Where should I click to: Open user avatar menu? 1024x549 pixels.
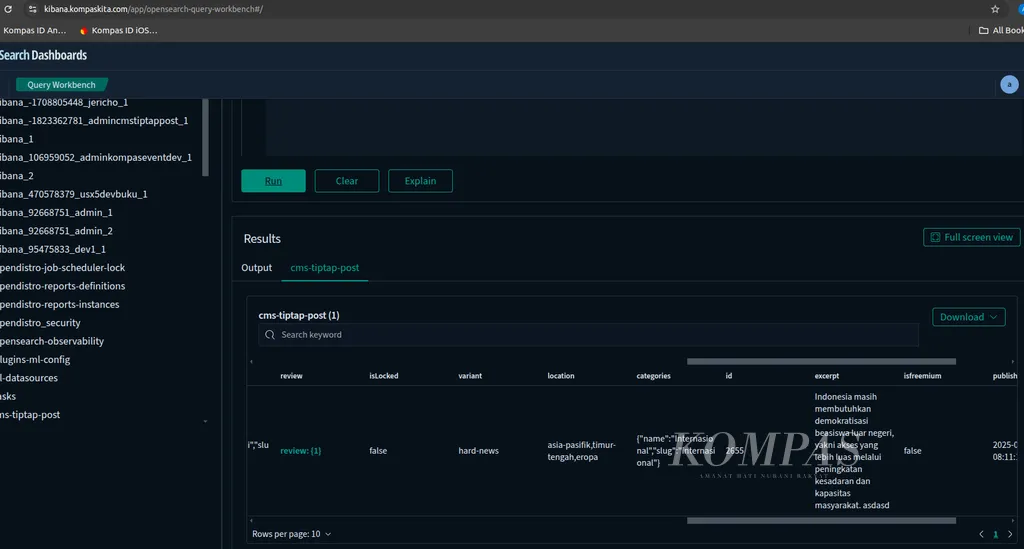[1009, 84]
